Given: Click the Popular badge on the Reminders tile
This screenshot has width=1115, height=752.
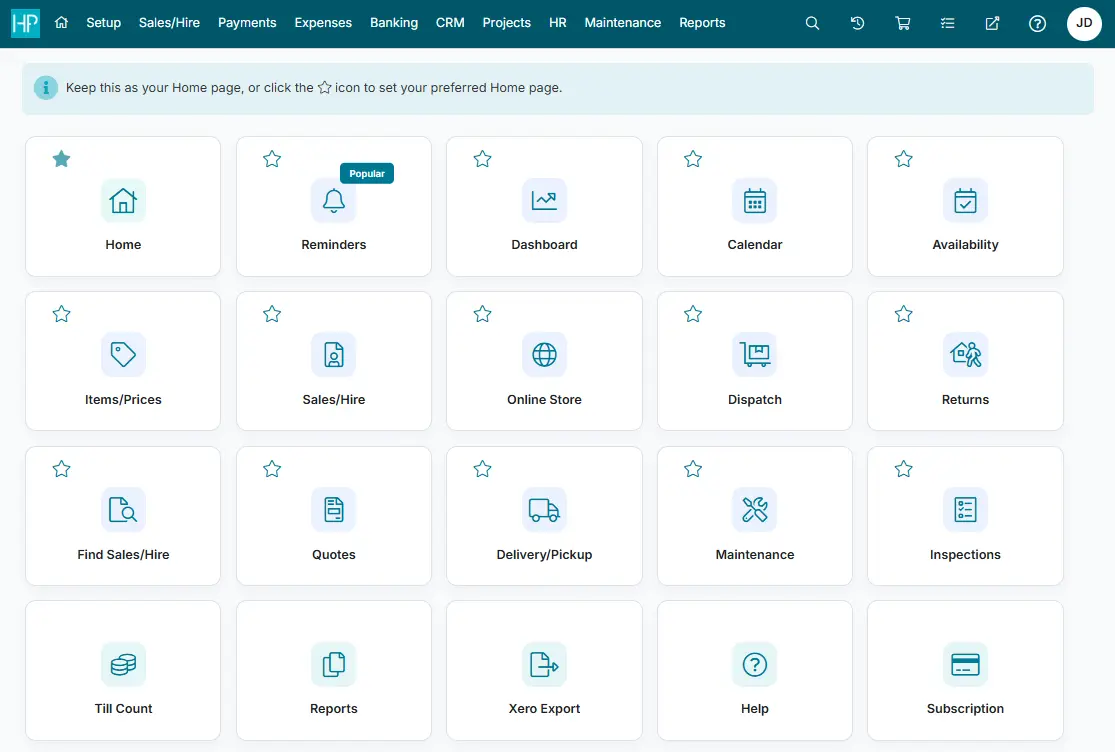Looking at the screenshot, I should 367,173.
